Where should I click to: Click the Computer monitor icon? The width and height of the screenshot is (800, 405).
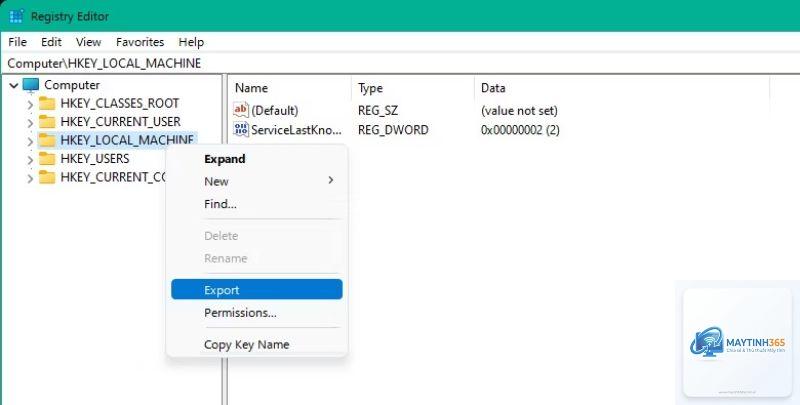pyautogui.click(x=31, y=85)
